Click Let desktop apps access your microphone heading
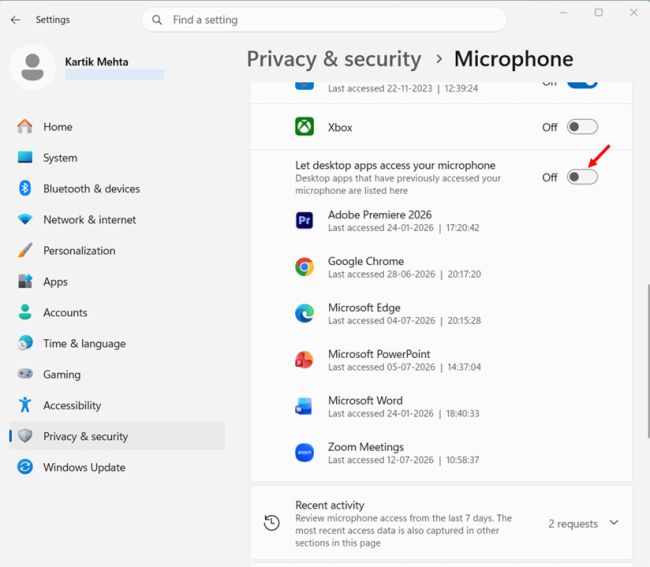The image size is (650, 567). [395, 165]
